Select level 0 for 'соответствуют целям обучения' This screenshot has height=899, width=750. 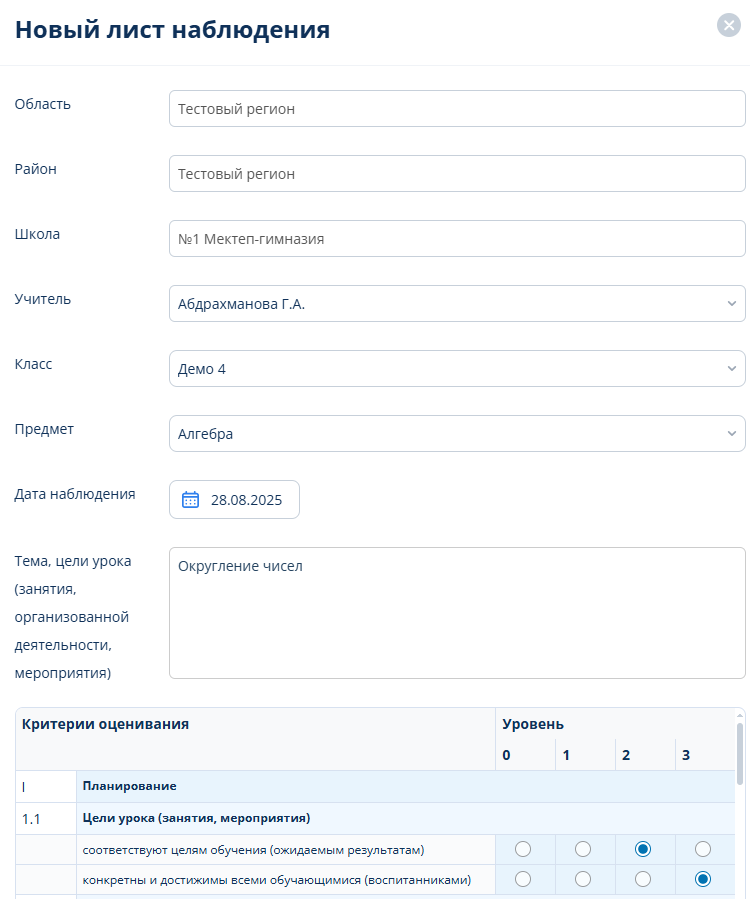523,849
